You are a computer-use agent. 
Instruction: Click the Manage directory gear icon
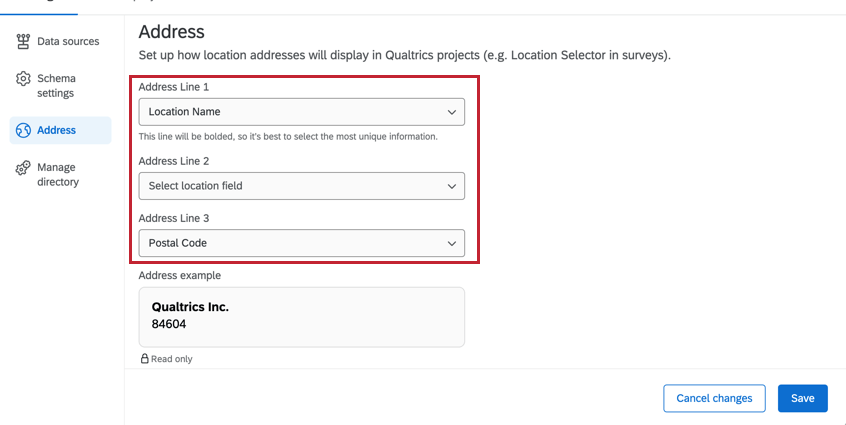coord(23,168)
